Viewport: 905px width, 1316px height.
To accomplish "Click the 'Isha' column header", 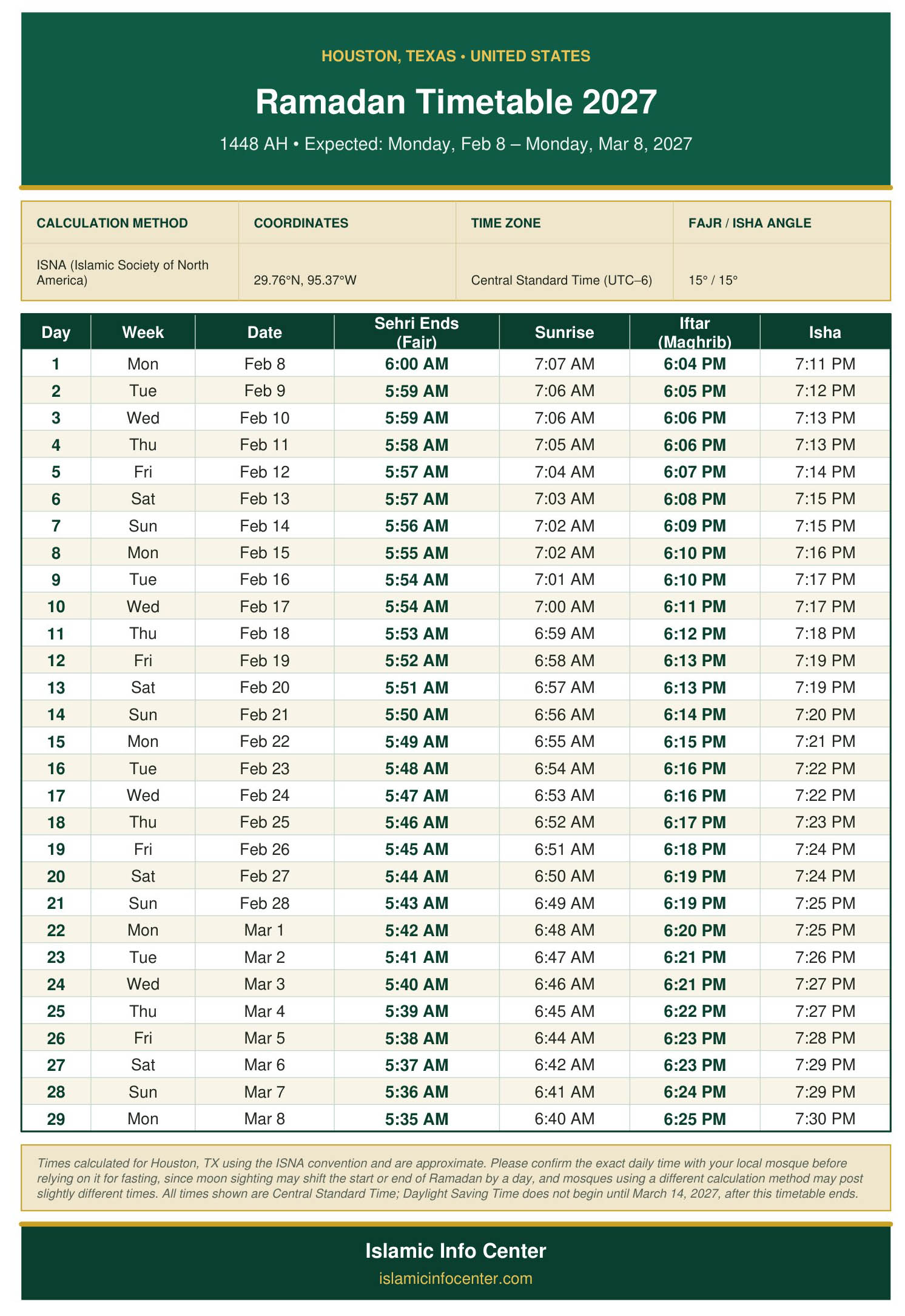I will [825, 332].
